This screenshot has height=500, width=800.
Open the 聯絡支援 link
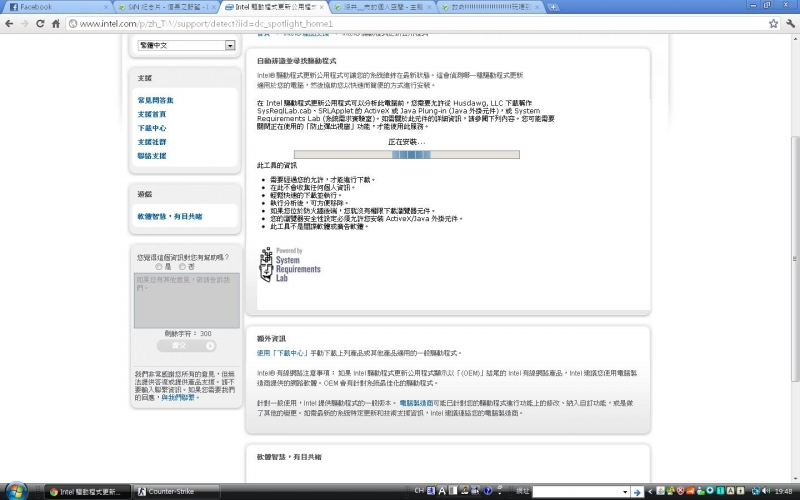click(152, 156)
